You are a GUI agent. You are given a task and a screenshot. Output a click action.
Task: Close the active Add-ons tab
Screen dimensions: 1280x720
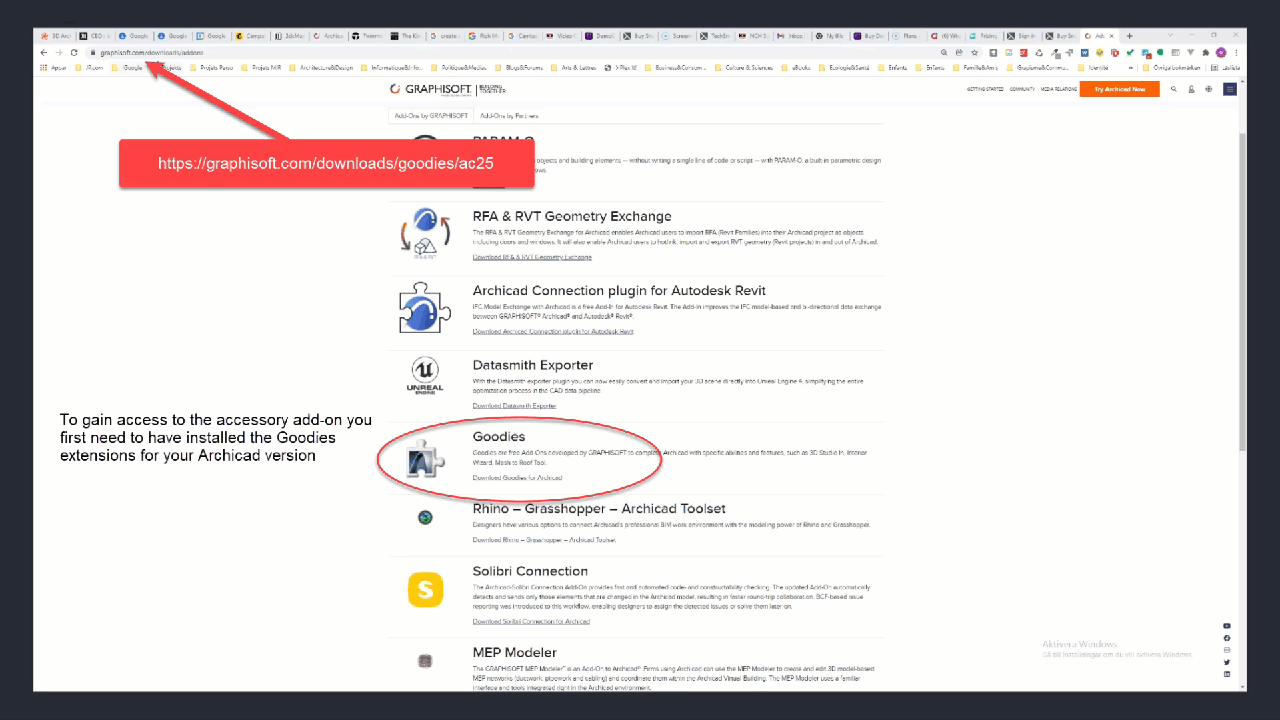1111,35
